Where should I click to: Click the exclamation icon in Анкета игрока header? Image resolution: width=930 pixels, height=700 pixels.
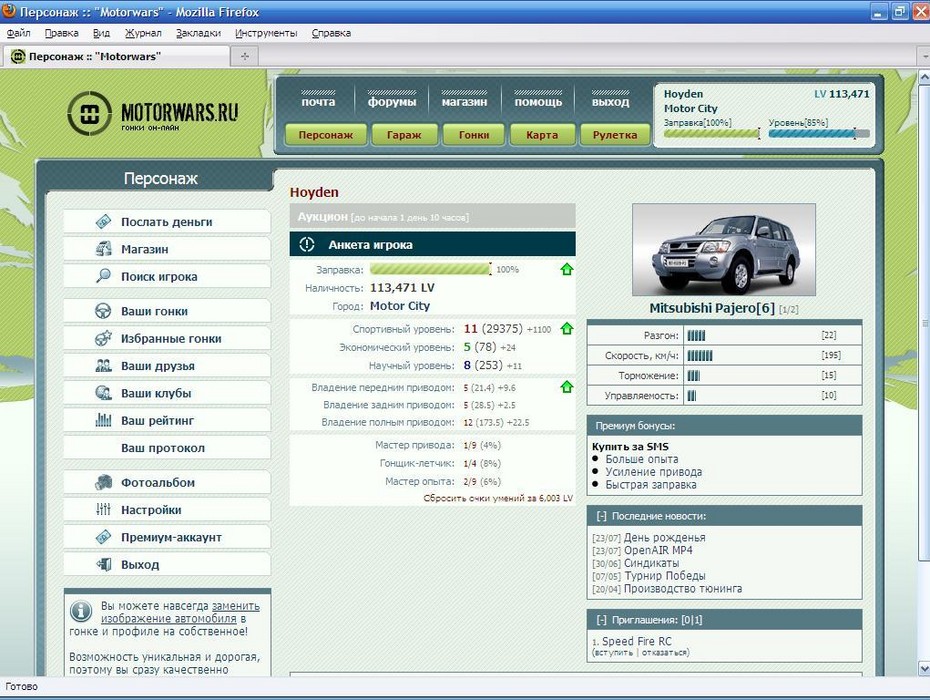307,244
